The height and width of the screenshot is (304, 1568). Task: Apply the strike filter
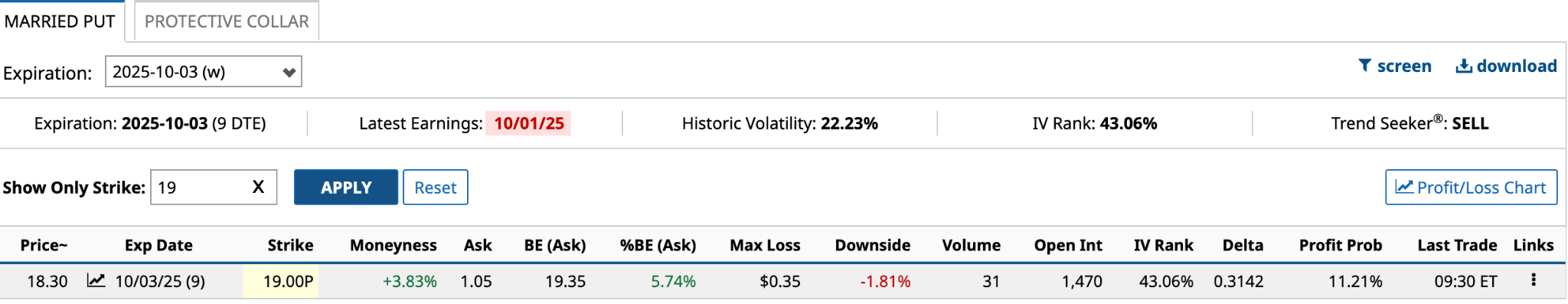click(x=346, y=187)
